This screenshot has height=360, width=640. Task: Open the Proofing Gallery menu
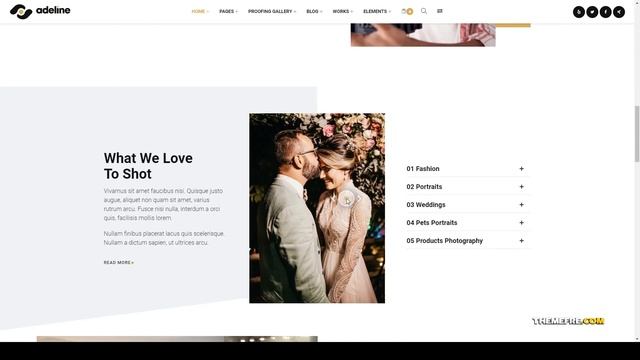point(272,11)
